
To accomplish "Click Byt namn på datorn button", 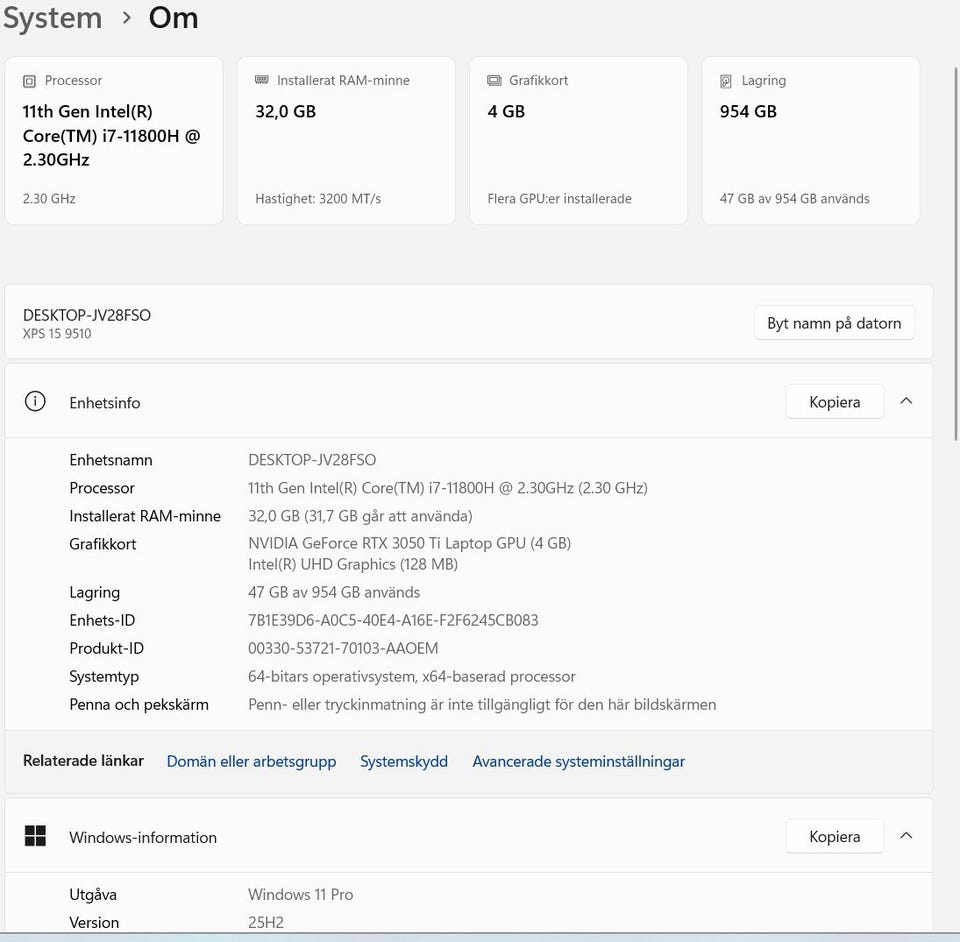I will point(834,323).
